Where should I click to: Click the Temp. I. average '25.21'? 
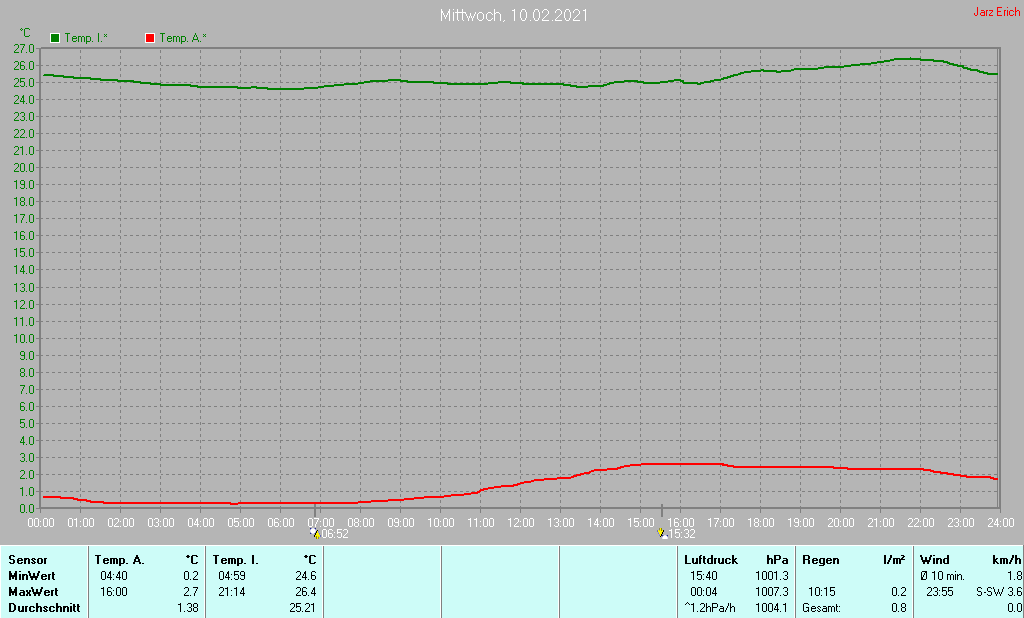click(302, 608)
